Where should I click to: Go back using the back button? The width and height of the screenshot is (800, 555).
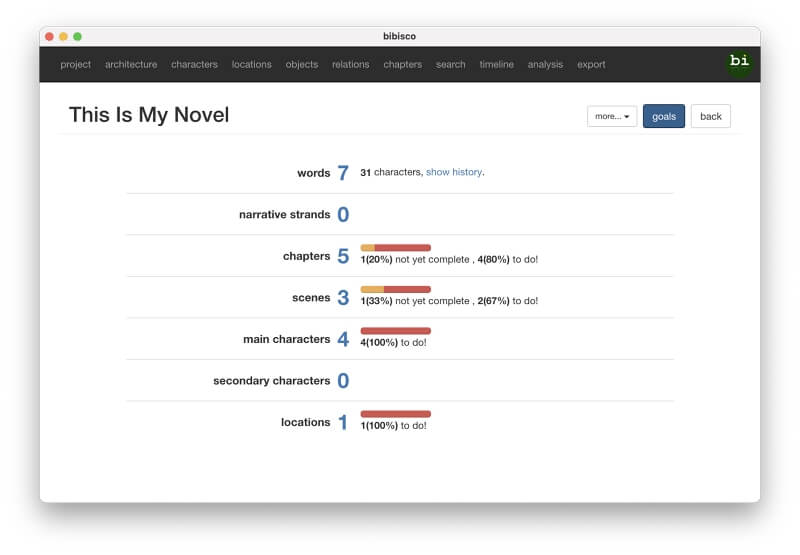pos(710,116)
